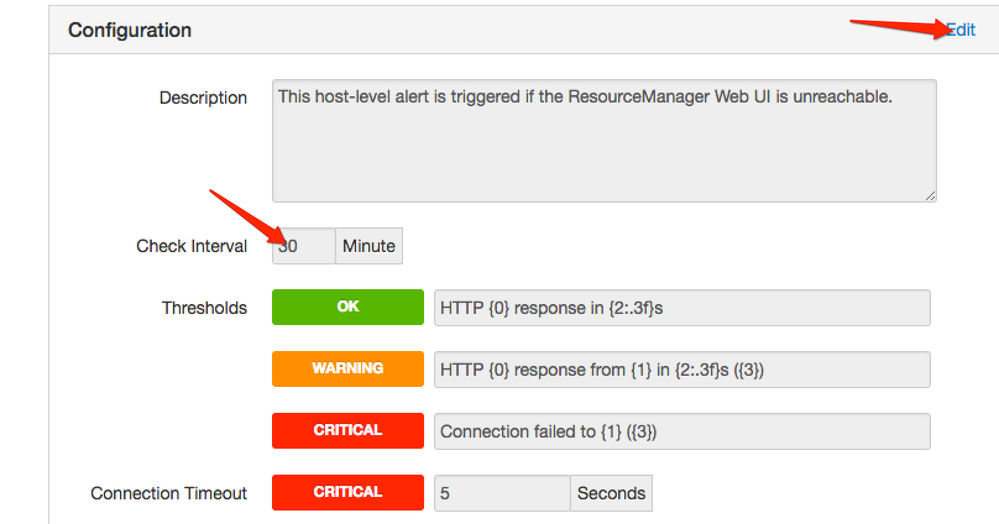This screenshot has width=999, height=524.
Task: Click the Connection Timeout label
Action: [x=169, y=493]
